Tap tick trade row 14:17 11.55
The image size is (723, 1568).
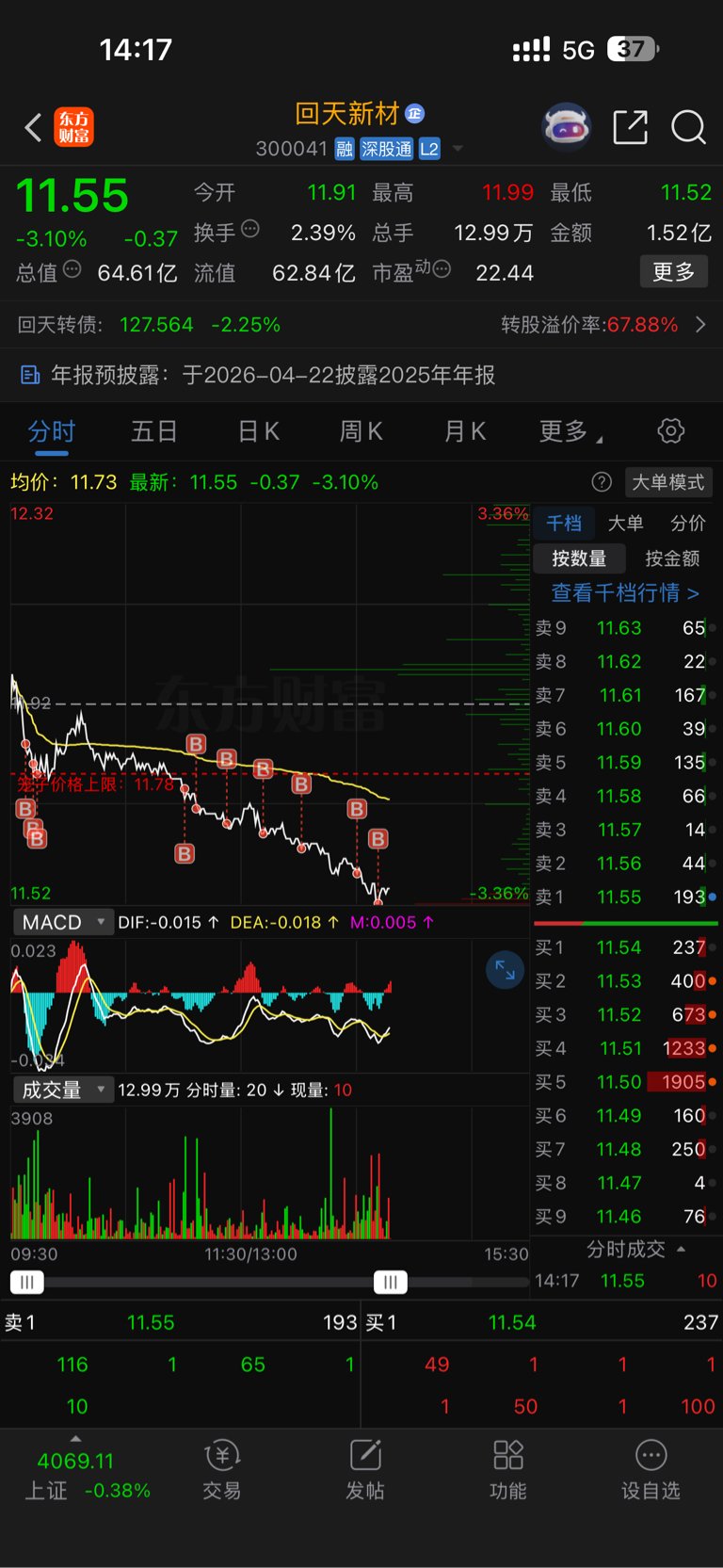(x=626, y=1281)
